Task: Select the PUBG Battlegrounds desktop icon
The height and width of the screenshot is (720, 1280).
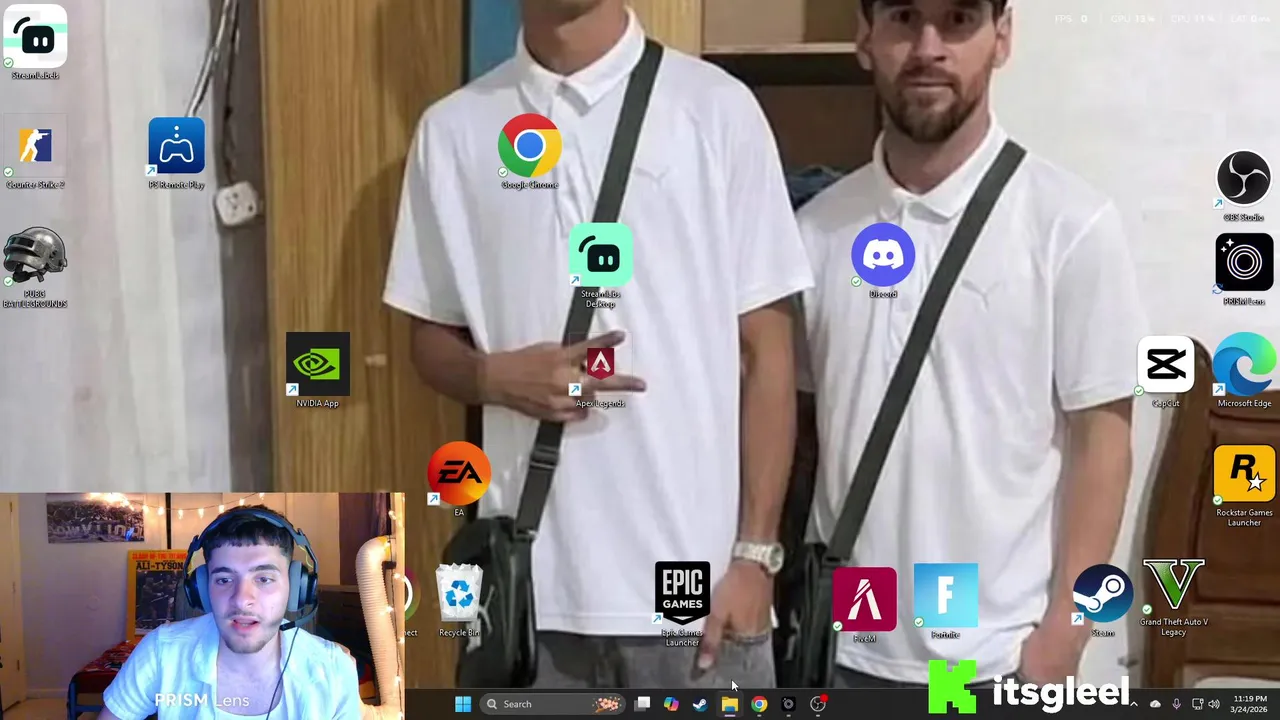Action: (x=36, y=267)
